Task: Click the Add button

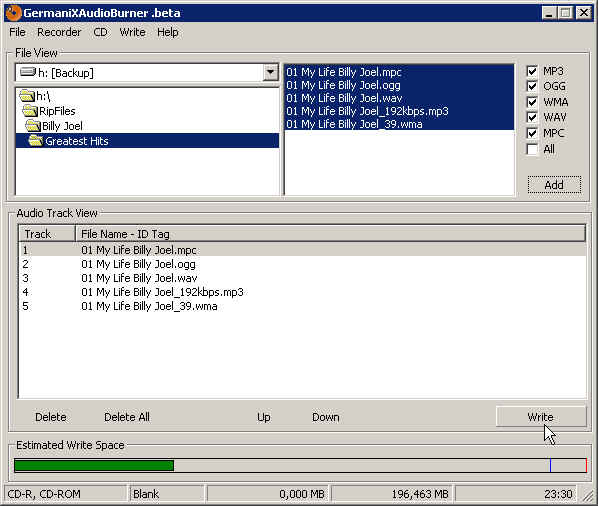Action: [x=554, y=185]
